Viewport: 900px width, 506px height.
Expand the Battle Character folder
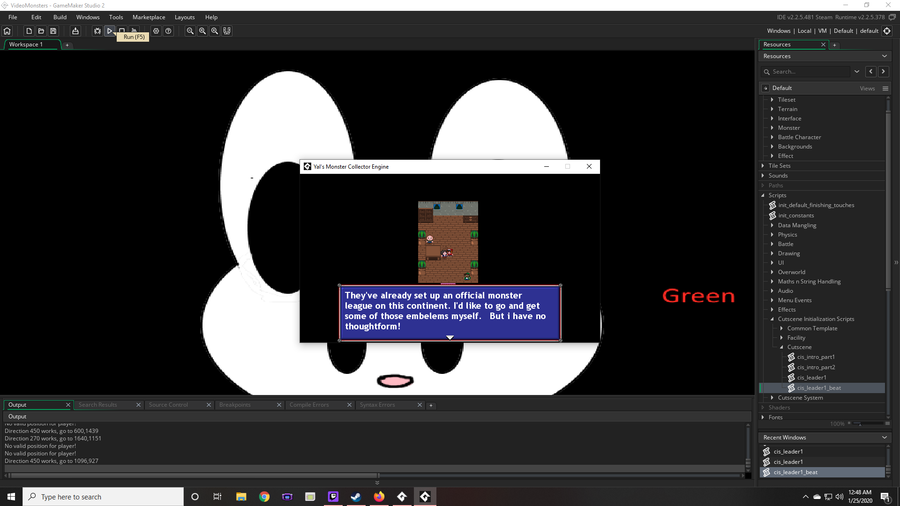coord(772,137)
